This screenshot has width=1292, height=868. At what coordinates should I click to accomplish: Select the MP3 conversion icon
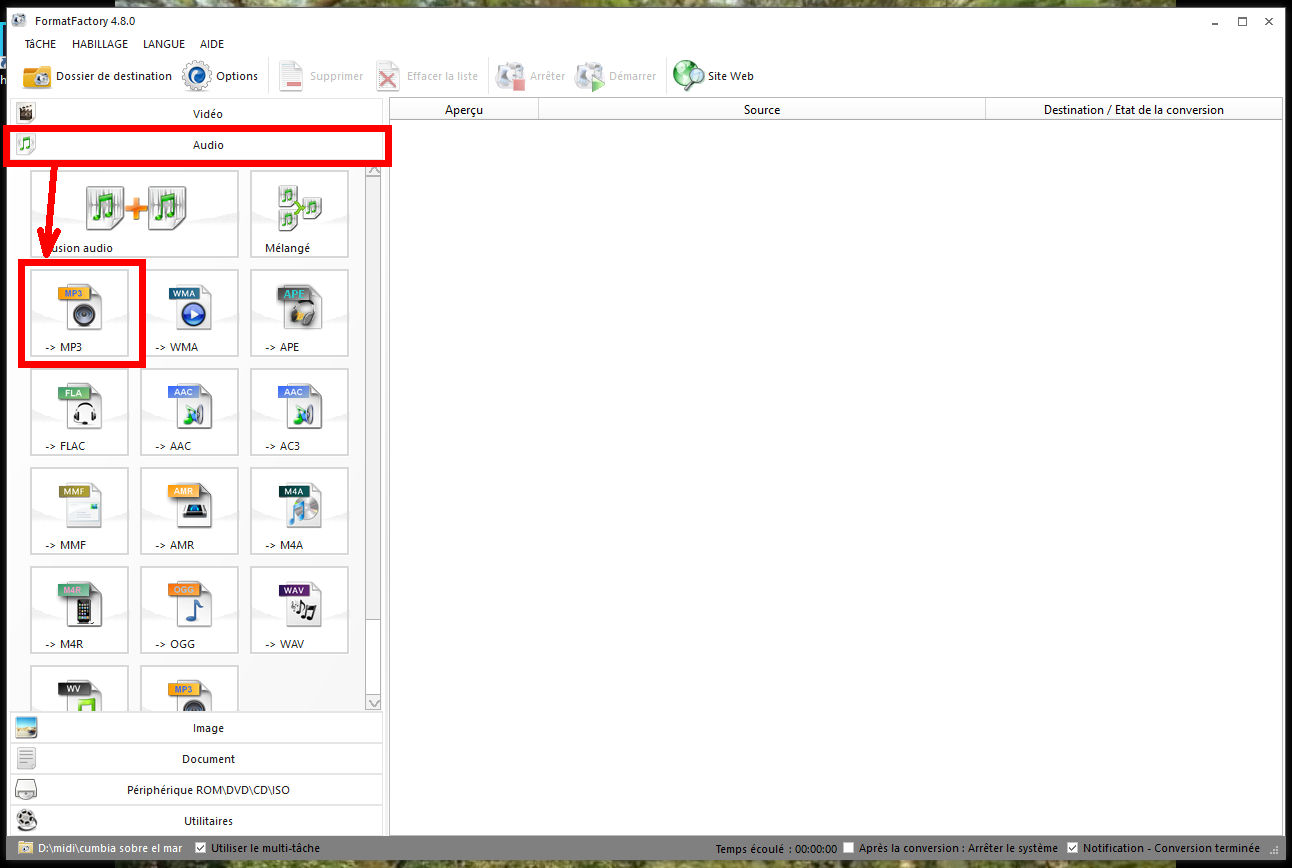click(79, 312)
